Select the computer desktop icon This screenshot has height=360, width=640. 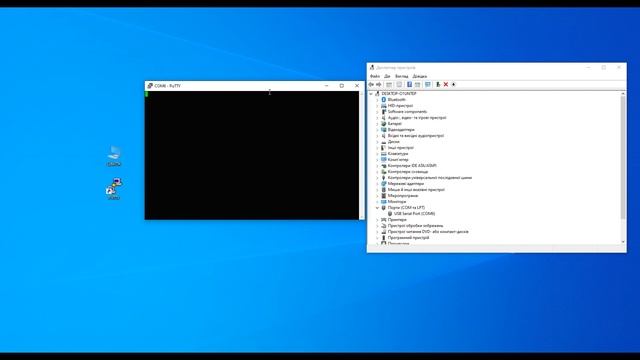point(114,156)
